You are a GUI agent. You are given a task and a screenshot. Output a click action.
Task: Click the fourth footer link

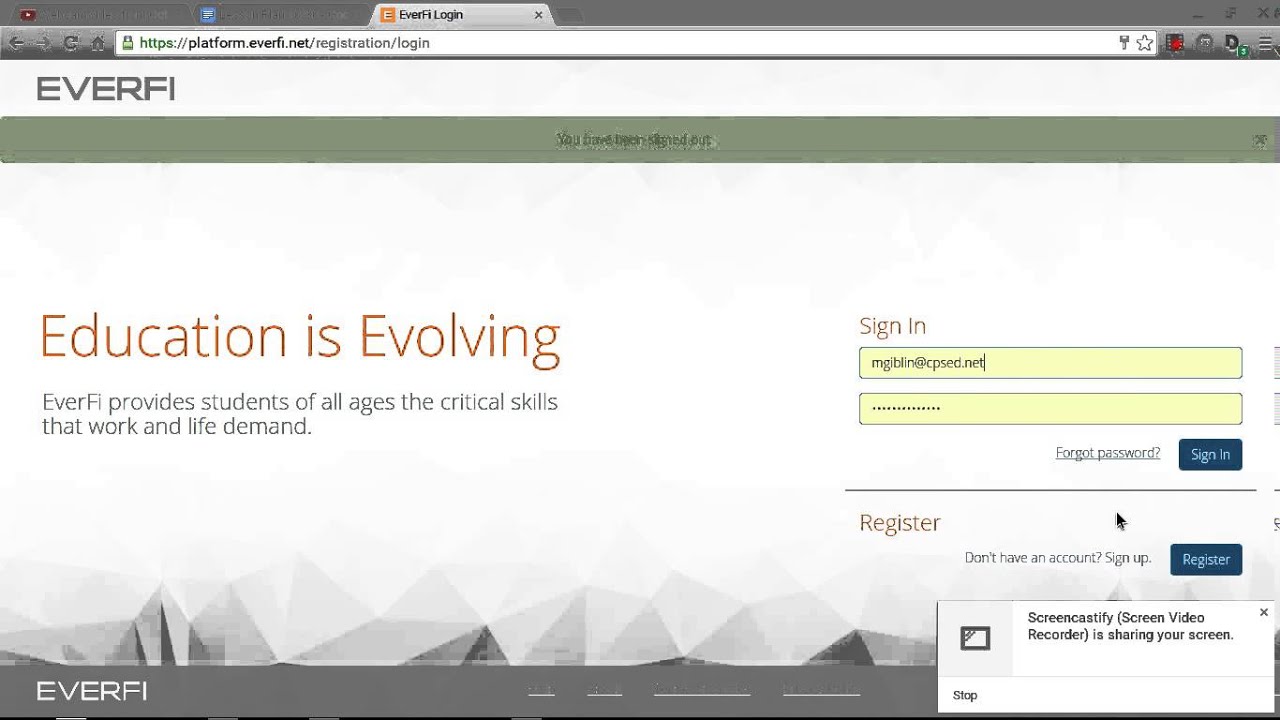coord(821,690)
